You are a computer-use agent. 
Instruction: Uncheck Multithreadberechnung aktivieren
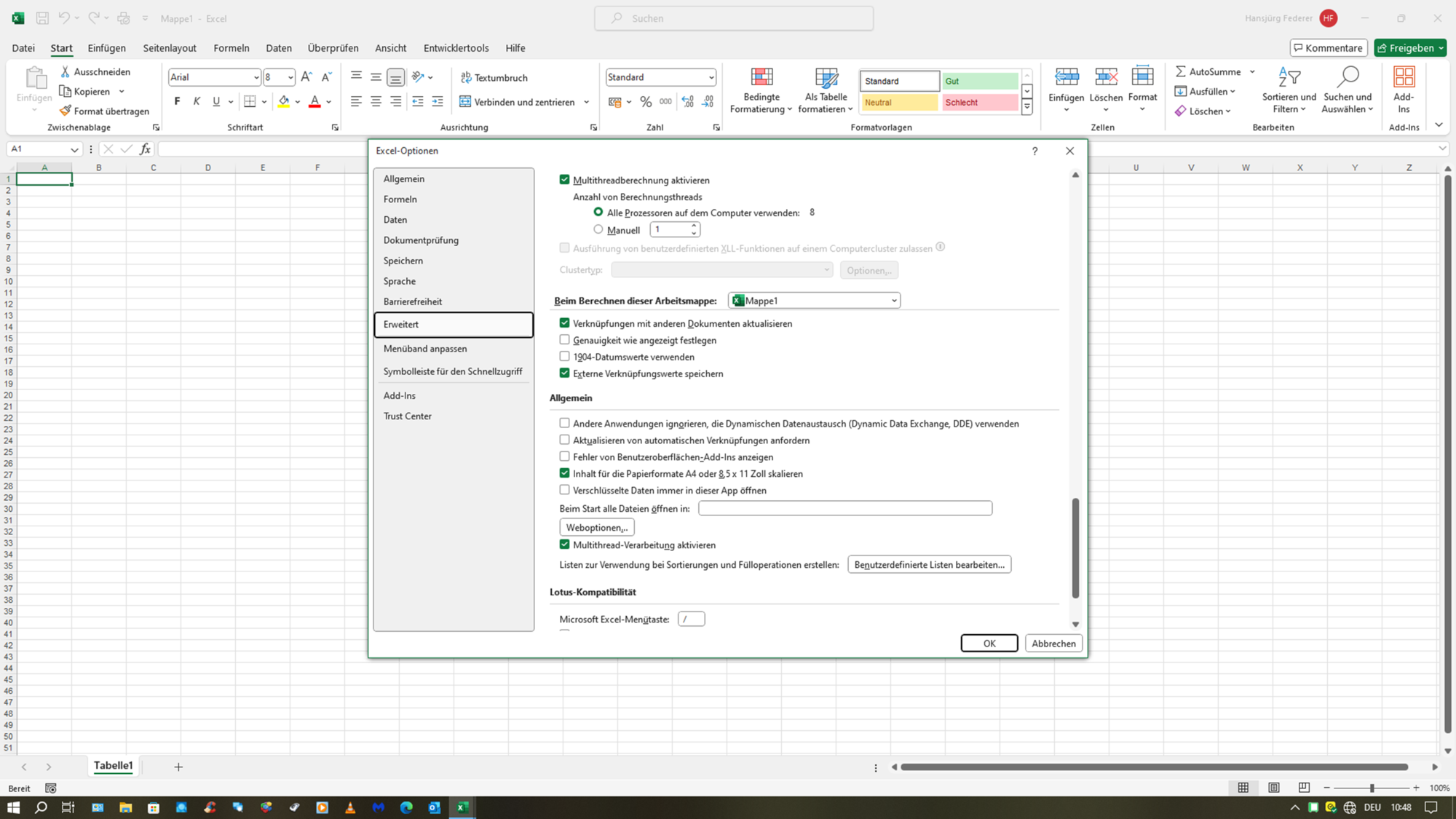(564, 179)
